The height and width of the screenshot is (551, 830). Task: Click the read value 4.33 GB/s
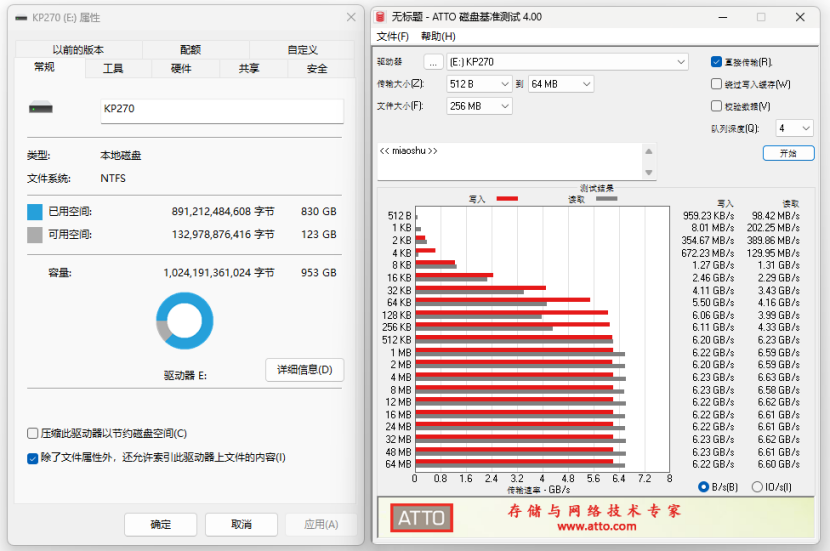[778, 328]
